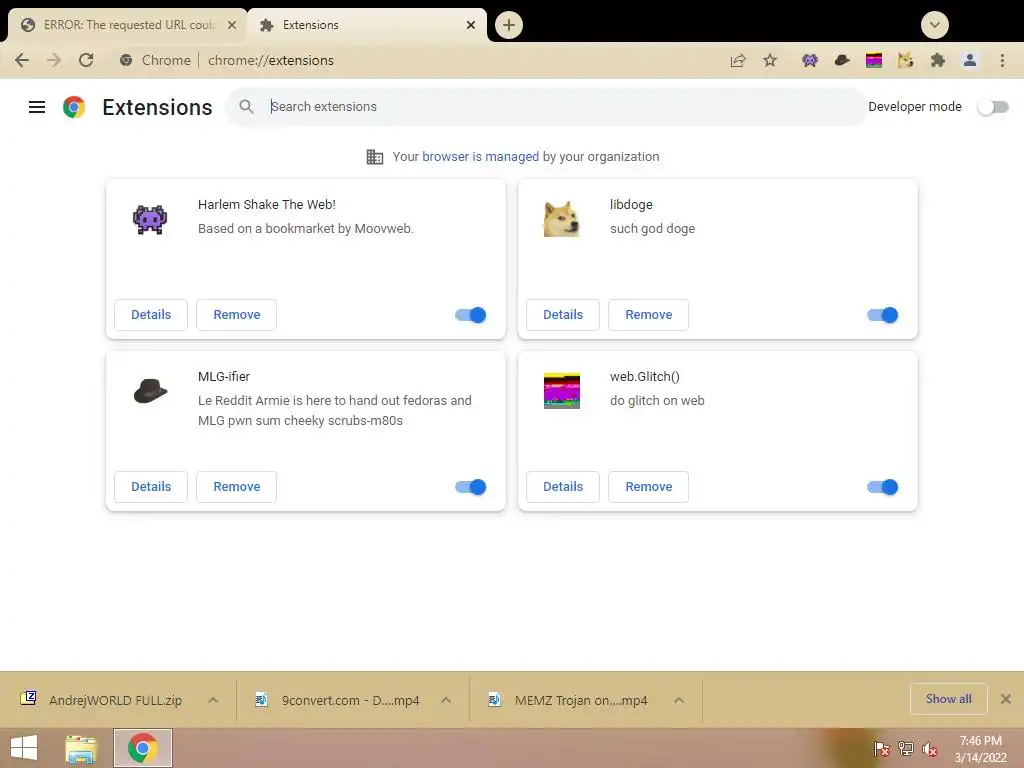
Task: Click the MLG-ifier fedora card icon
Action: [150, 391]
